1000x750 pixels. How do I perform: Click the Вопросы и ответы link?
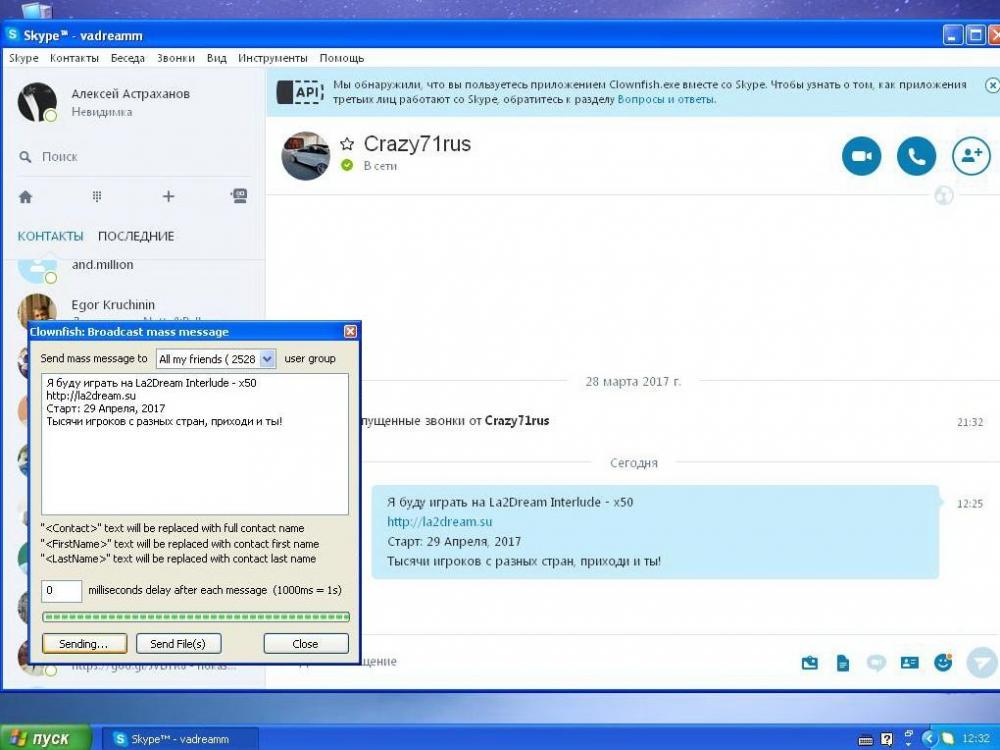tap(665, 99)
